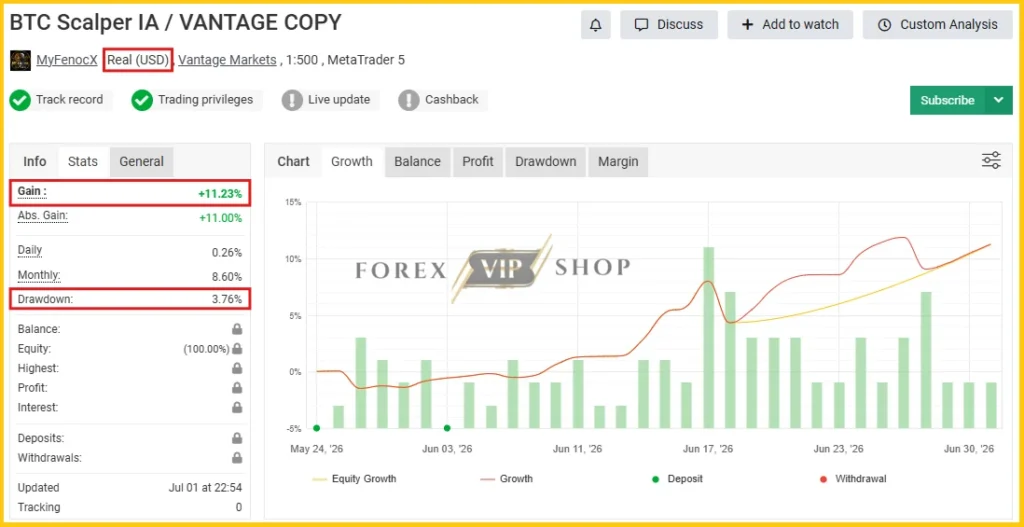
Task: Switch to the General tab
Action: 142,161
